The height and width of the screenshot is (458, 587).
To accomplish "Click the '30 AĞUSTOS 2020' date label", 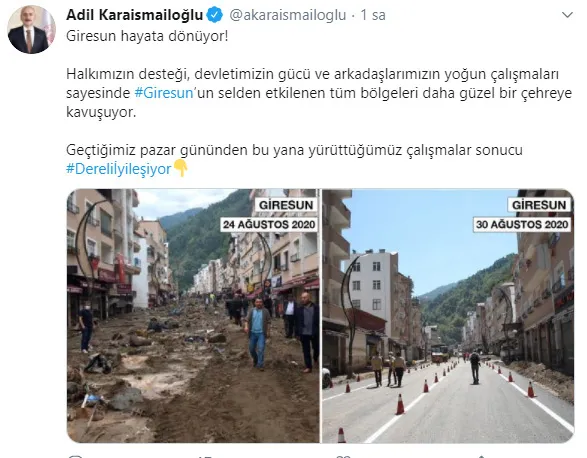I will click(522, 224).
